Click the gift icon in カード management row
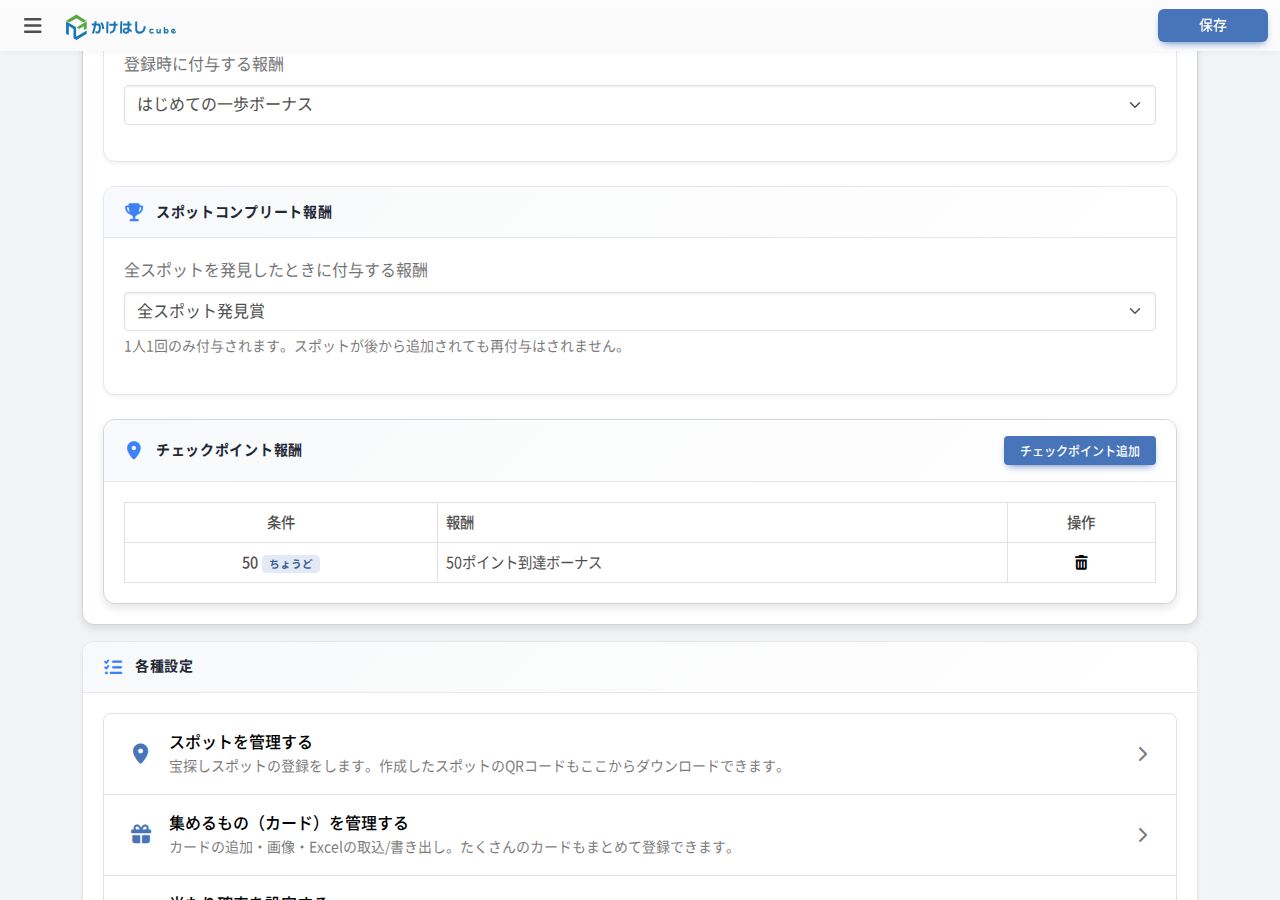This screenshot has height=900, width=1280. (x=141, y=834)
